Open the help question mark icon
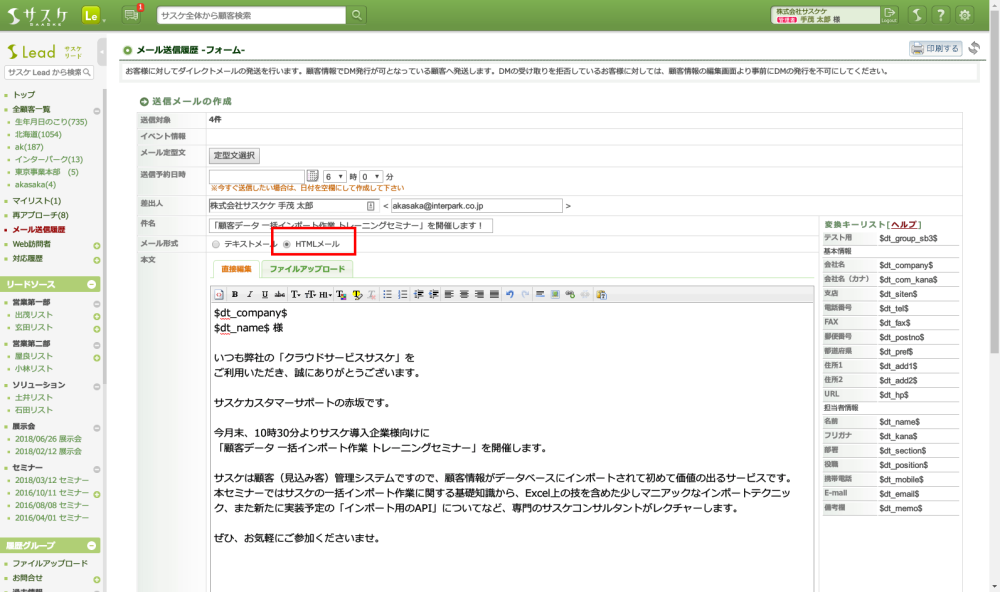1000x592 pixels. [x=940, y=14]
